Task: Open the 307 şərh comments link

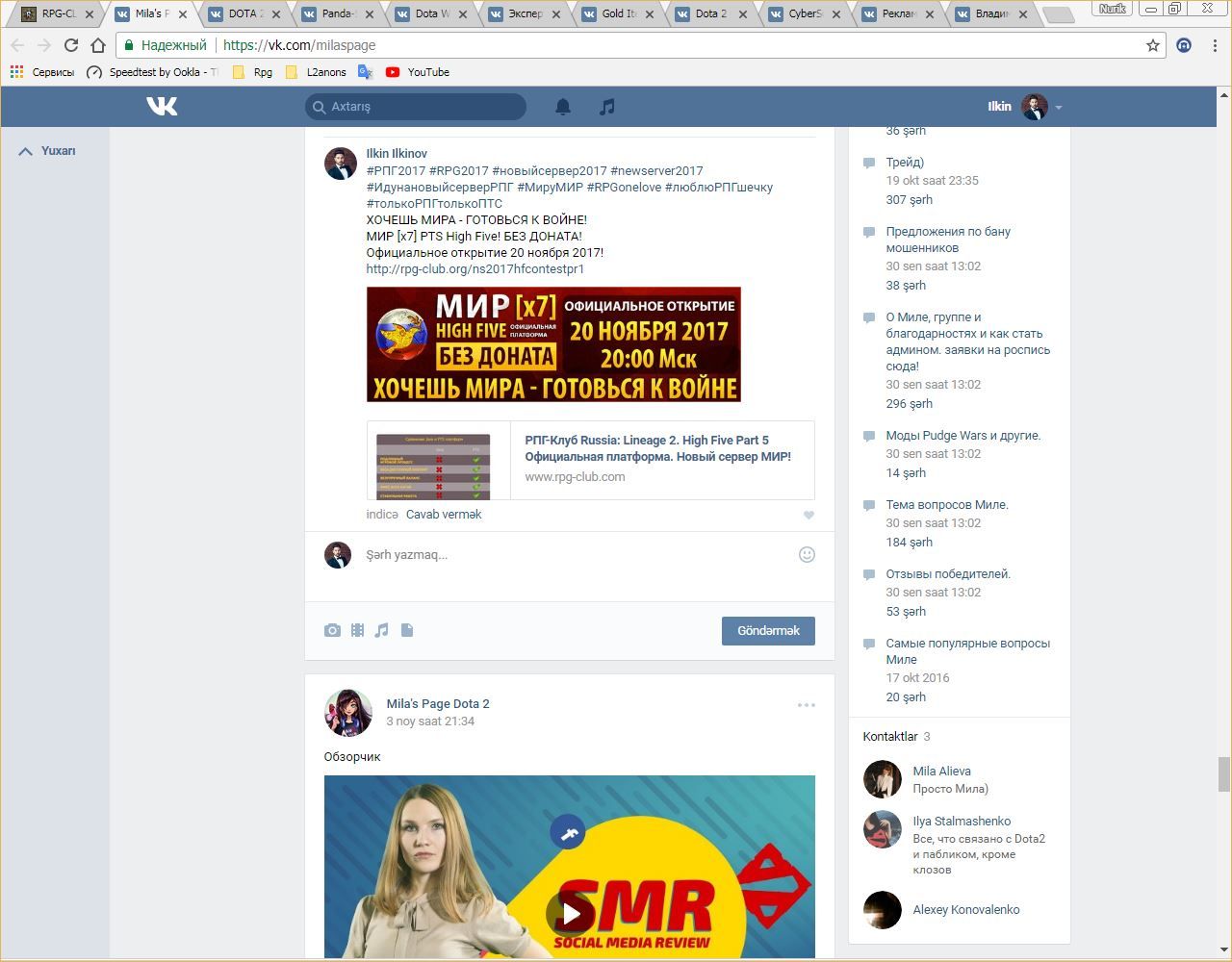Action: click(x=910, y=200)
